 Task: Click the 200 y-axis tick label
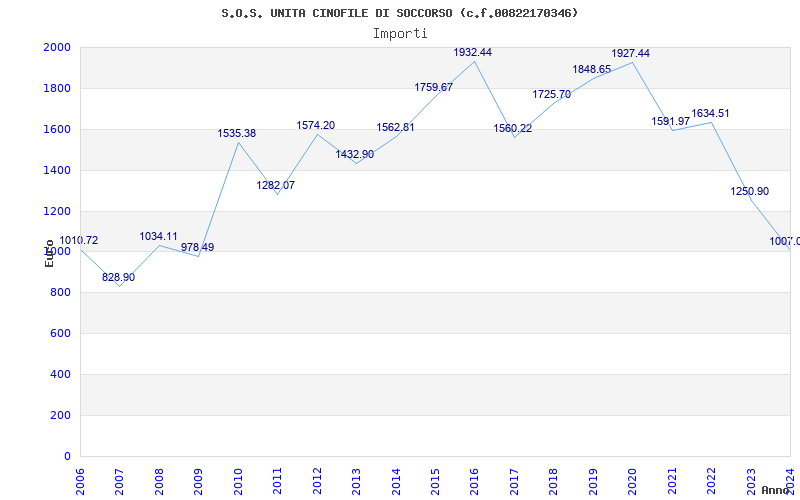click(x=61, y=415)
